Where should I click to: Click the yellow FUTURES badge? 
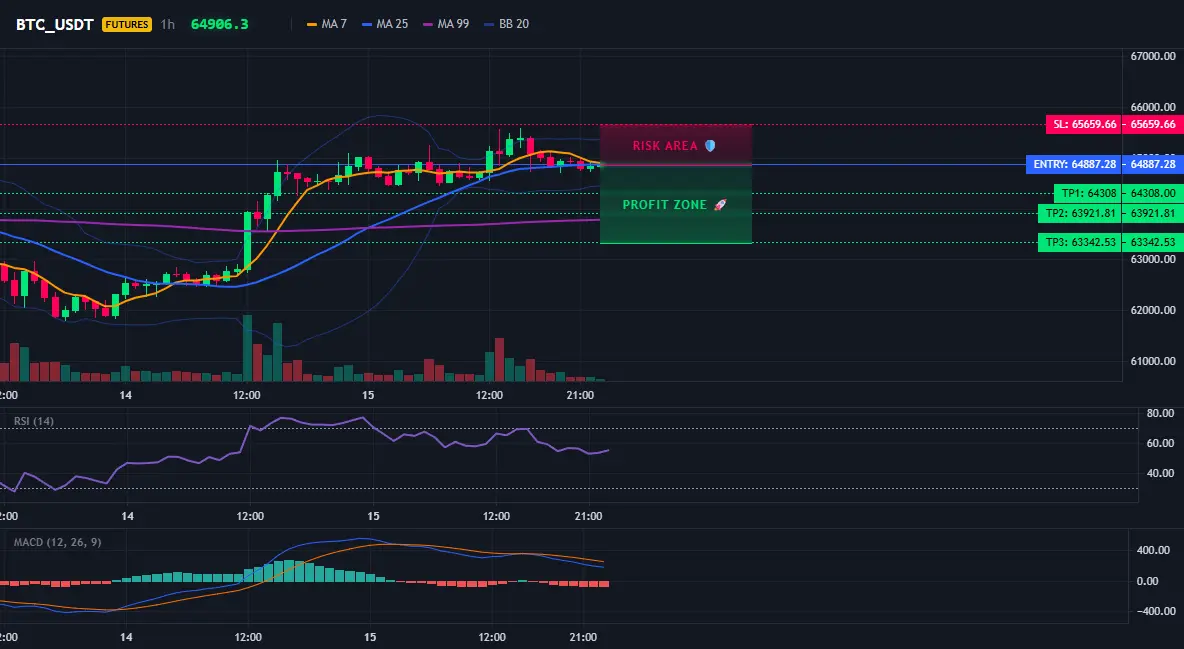click(127, 24)
